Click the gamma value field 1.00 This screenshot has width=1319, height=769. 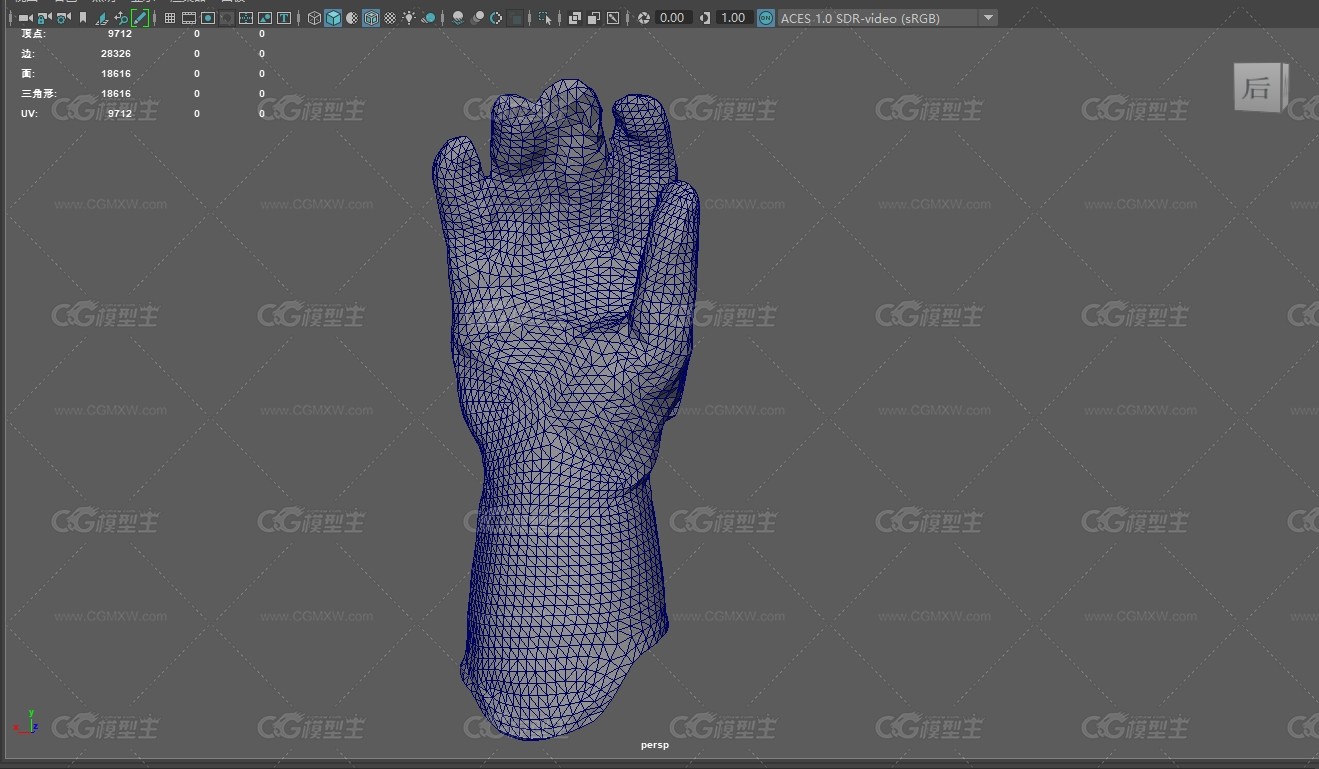coord(734,18)
